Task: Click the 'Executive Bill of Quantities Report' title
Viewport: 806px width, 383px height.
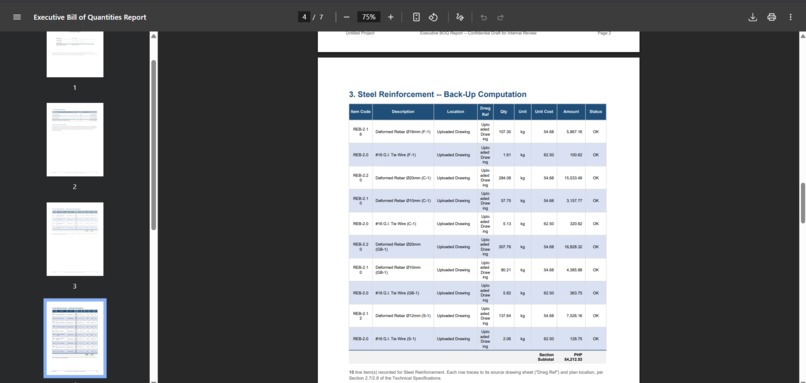Action: pos(90,17)
